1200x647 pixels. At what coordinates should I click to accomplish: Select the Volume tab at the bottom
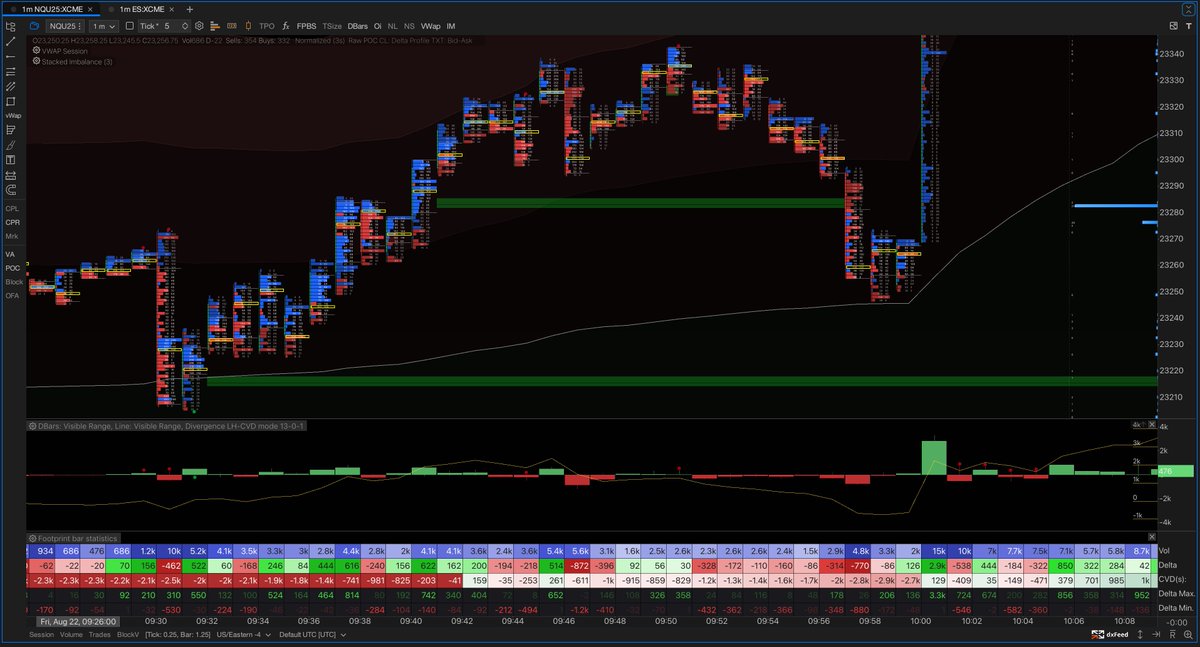(70, 634)
